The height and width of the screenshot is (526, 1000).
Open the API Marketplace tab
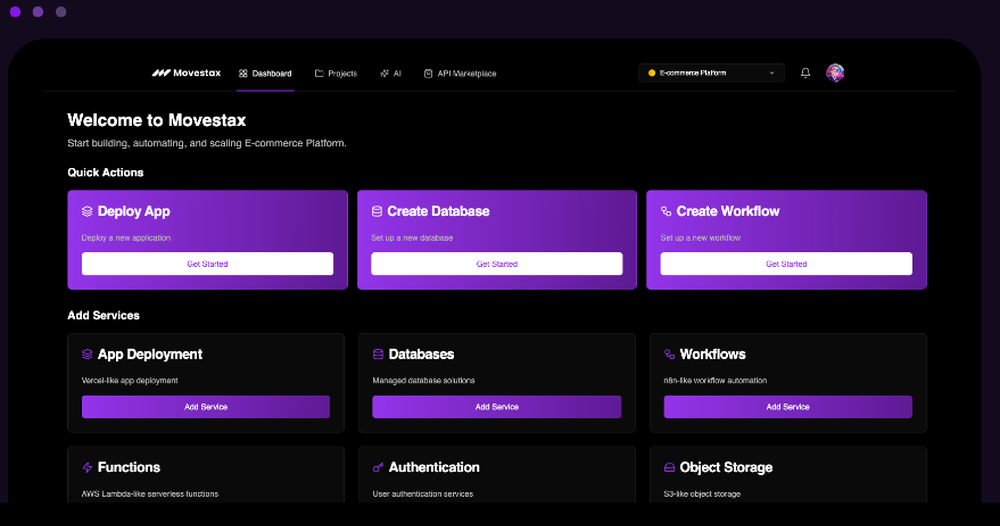pos(460,74)
